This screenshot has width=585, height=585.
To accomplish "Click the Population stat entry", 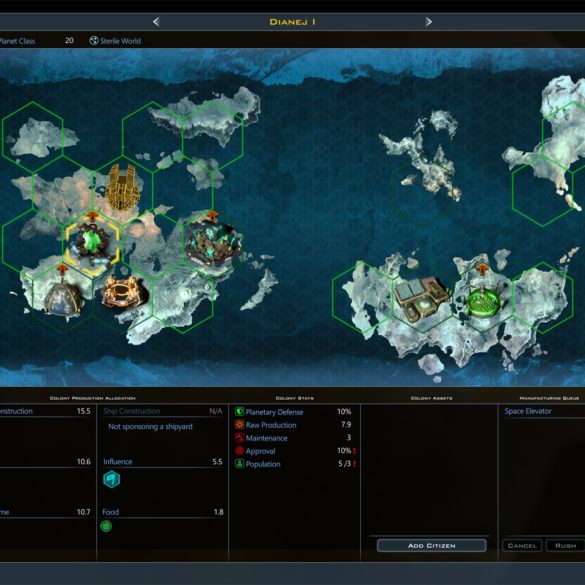I will point(295,464).
